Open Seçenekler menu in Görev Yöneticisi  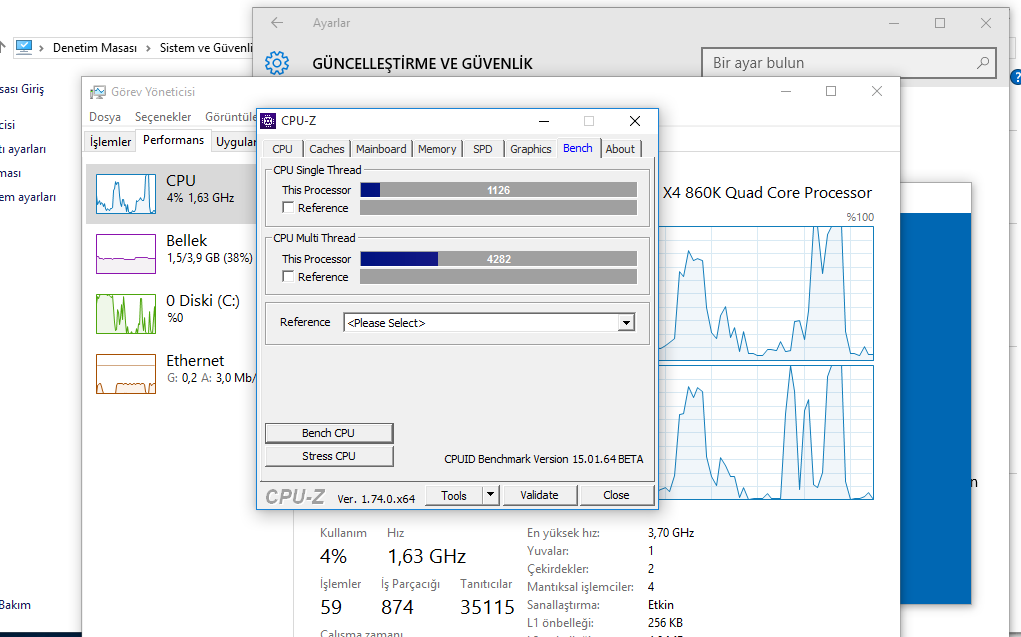click(163, 117)
